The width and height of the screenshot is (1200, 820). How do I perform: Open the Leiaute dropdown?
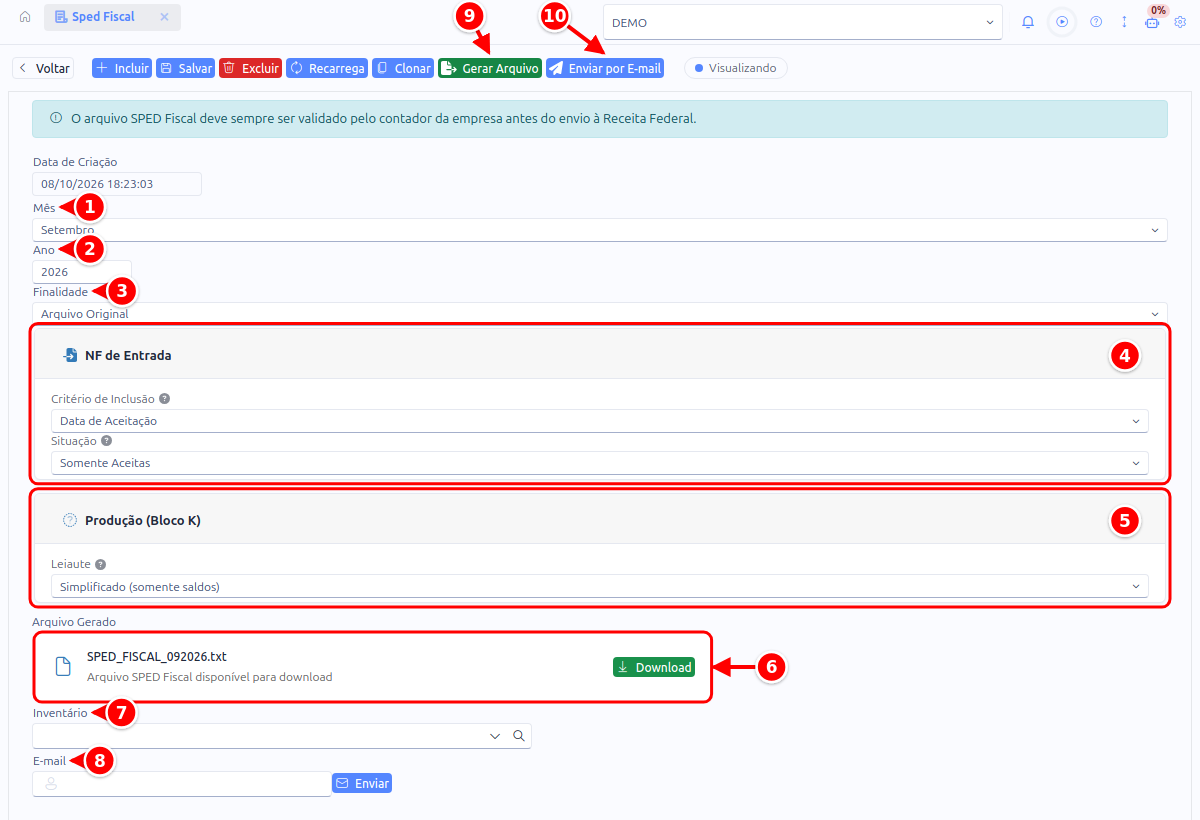pos(600,587)
